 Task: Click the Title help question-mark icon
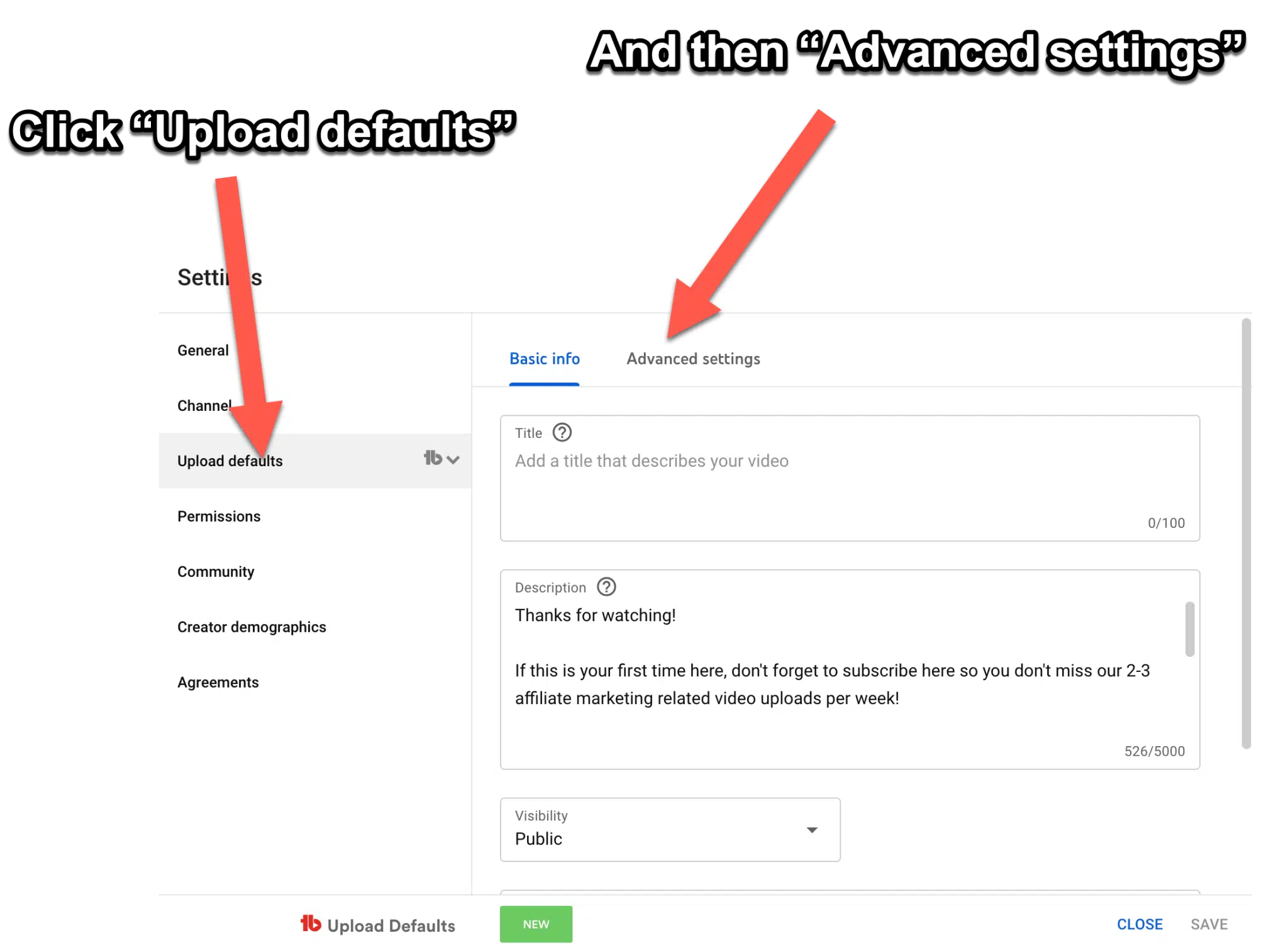[562, 433]
